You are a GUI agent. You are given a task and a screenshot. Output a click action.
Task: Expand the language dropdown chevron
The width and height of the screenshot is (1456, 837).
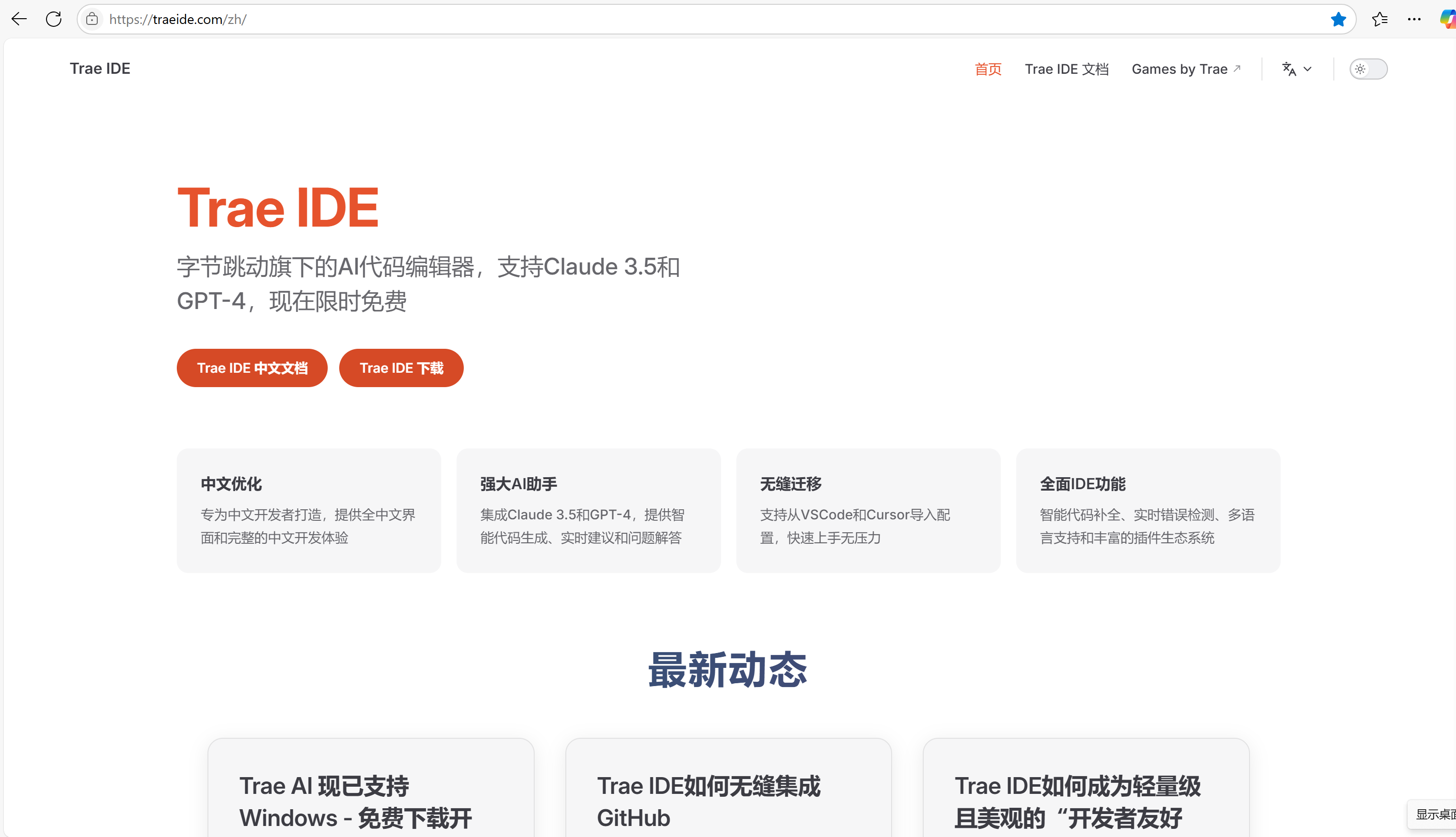[1307, 69]
